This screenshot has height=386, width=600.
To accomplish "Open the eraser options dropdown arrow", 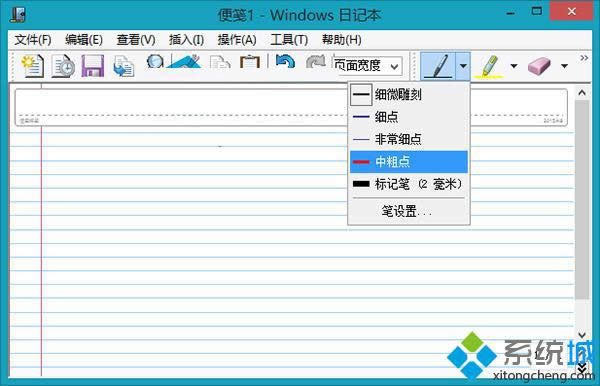I will [x=564, y=66].
